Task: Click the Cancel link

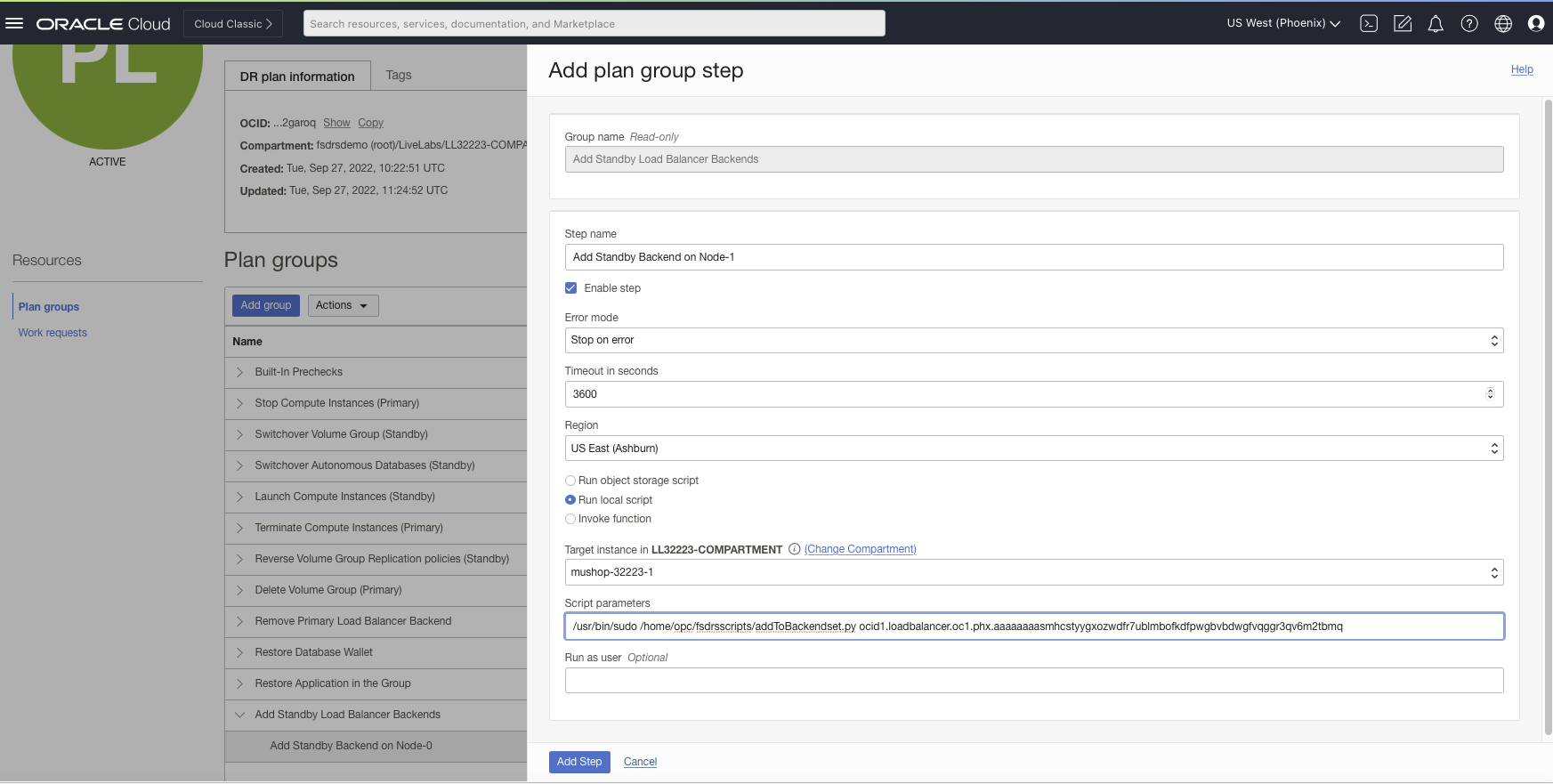Action: point(640,762)
